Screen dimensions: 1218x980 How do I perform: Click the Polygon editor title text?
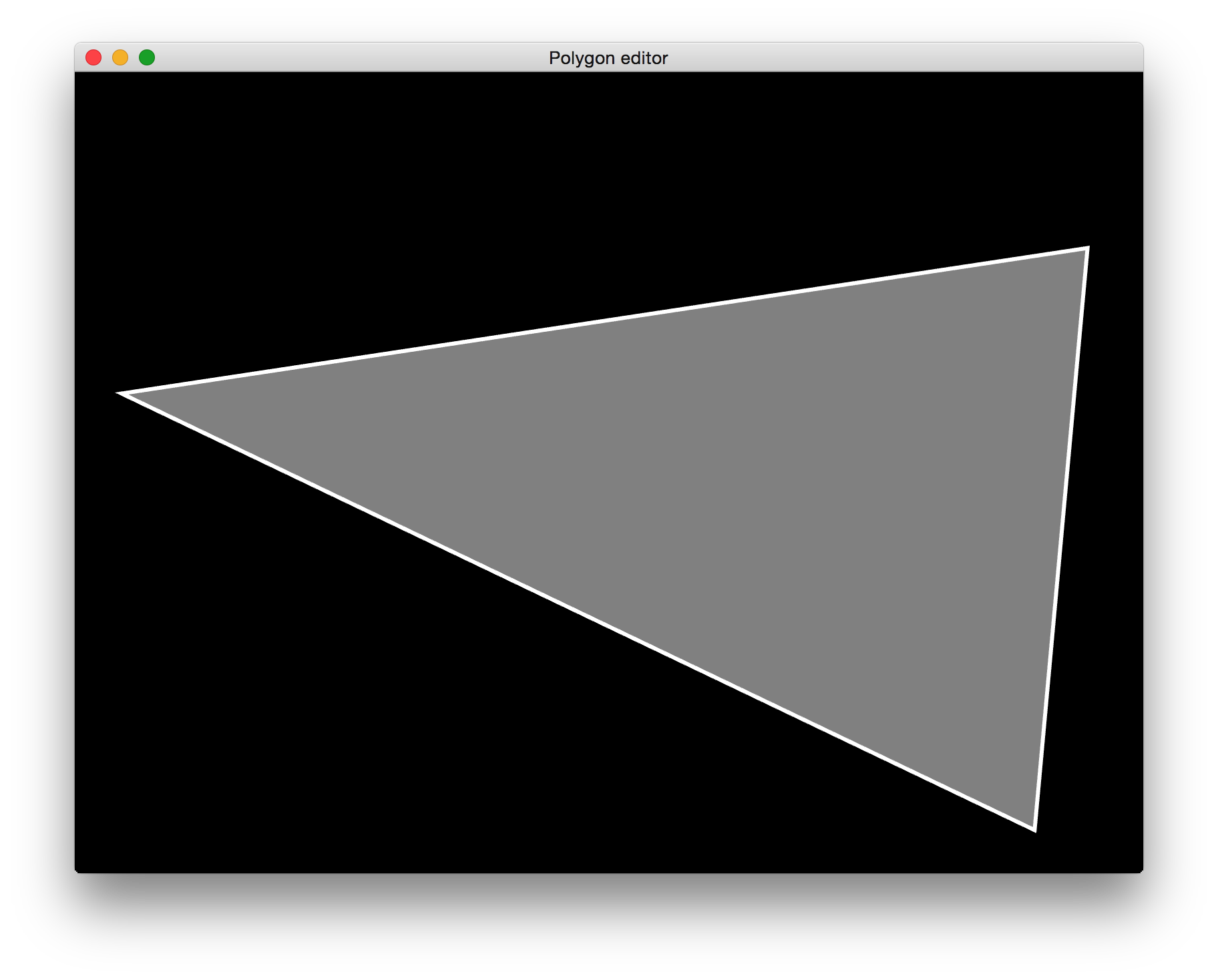pyautogui.click(x=608, y=58)
